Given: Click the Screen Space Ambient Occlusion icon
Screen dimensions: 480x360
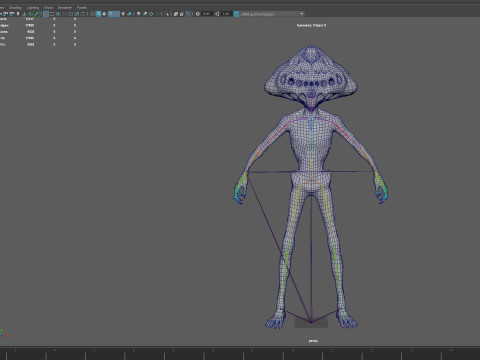Looking at the screenshot, I should point(138,14).
